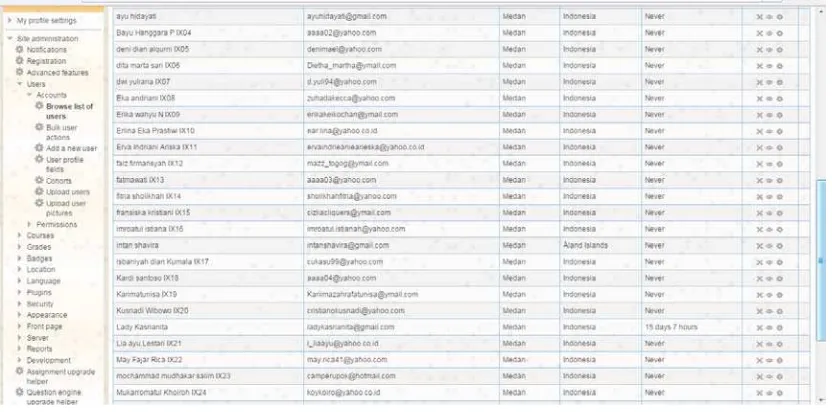
Task: Delete user deni dian alqurni IX05
Action: click(x=759, y=50)
